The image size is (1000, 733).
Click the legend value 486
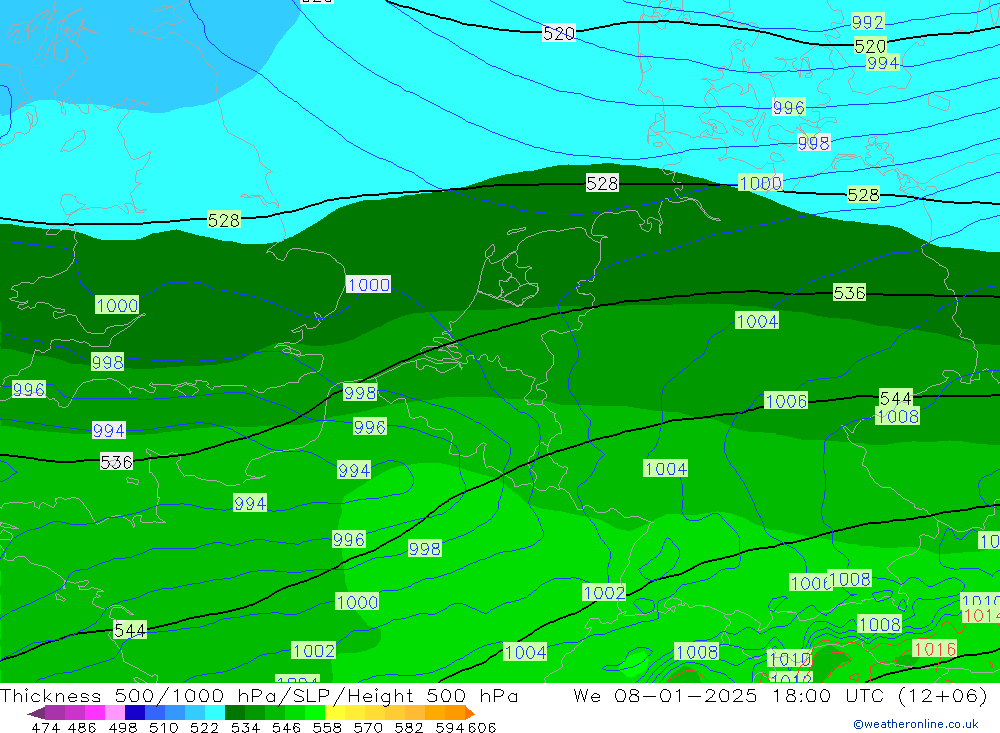pos(82,727)
